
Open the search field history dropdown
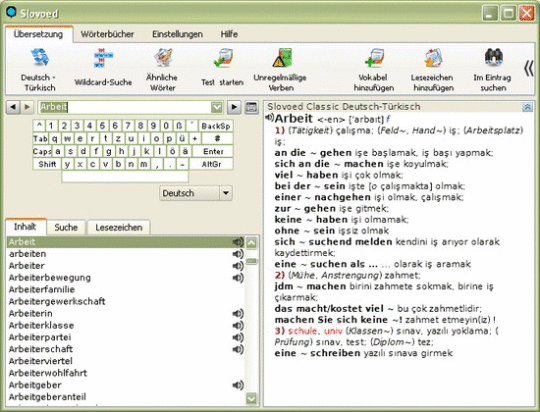point(217,107)
